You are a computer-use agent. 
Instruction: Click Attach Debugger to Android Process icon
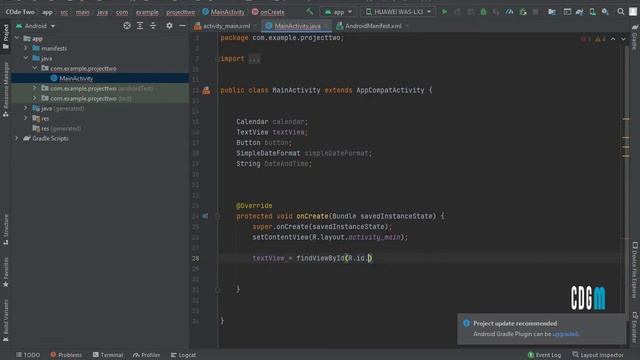pos(523,12)
